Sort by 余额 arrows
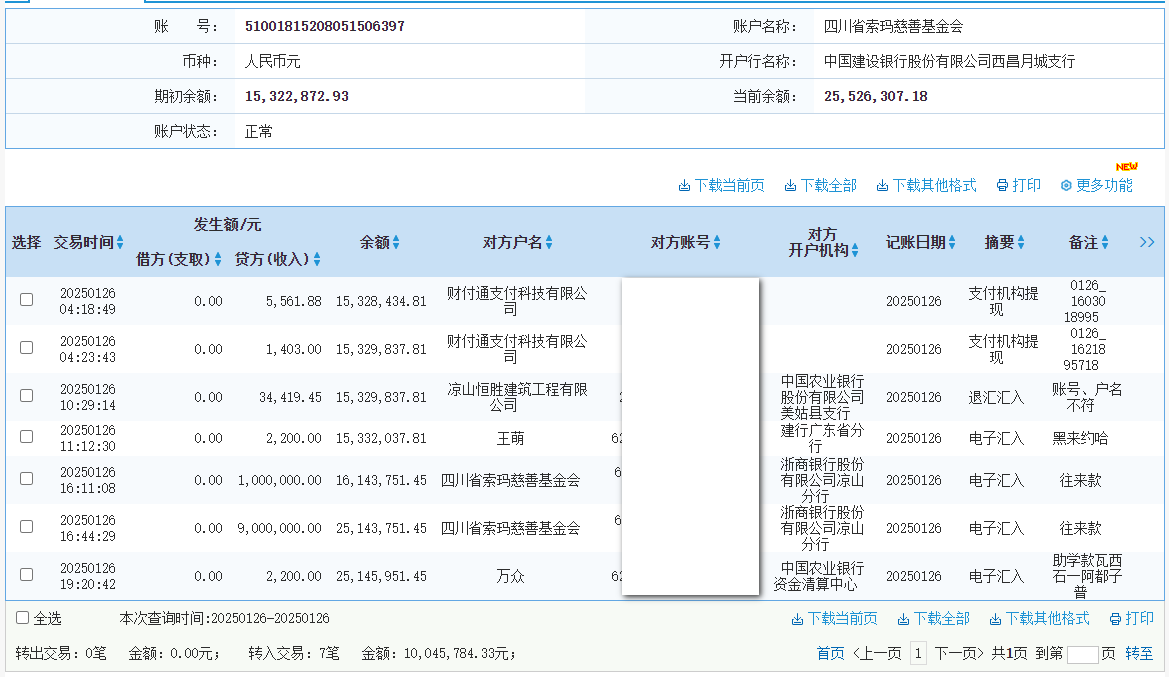 click(x=396, y=242)
